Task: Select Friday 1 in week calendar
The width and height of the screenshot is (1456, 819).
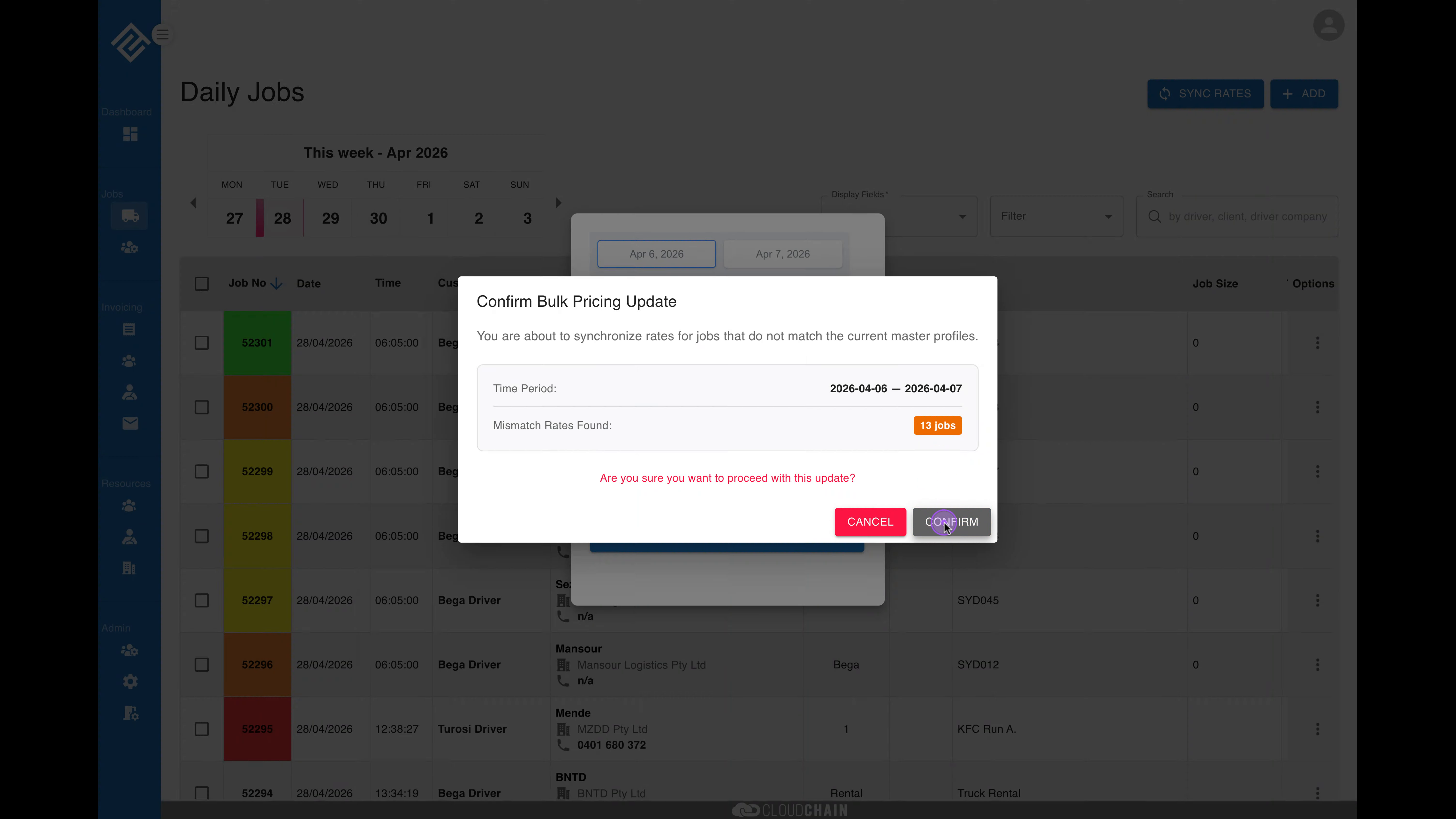Action: (431, 218)
